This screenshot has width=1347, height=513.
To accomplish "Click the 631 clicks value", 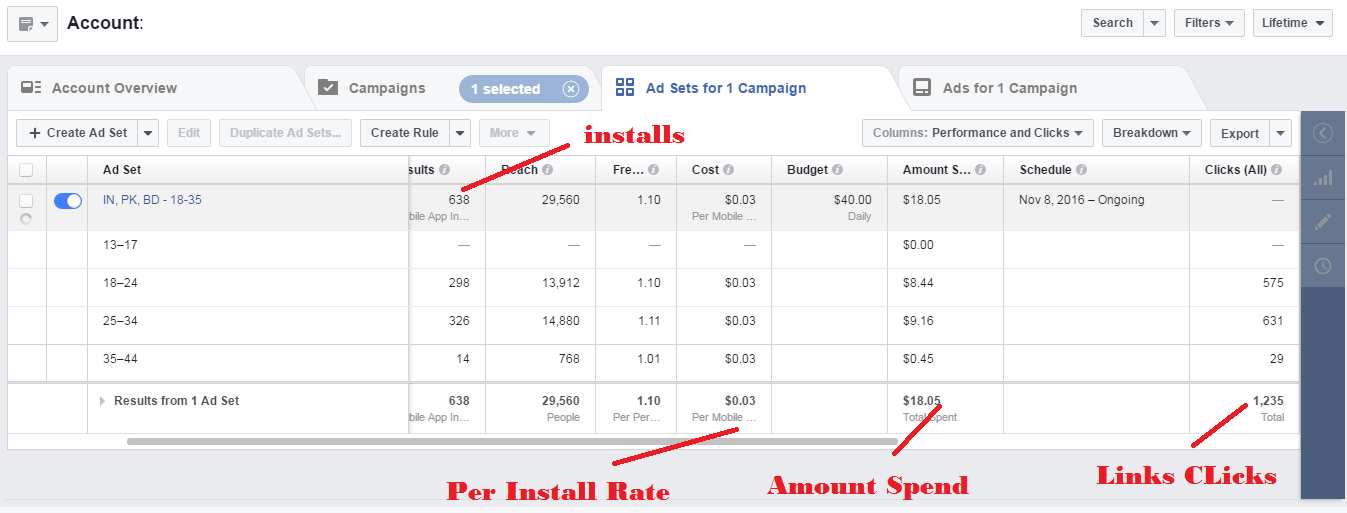I will click(x=1273, y=321).
